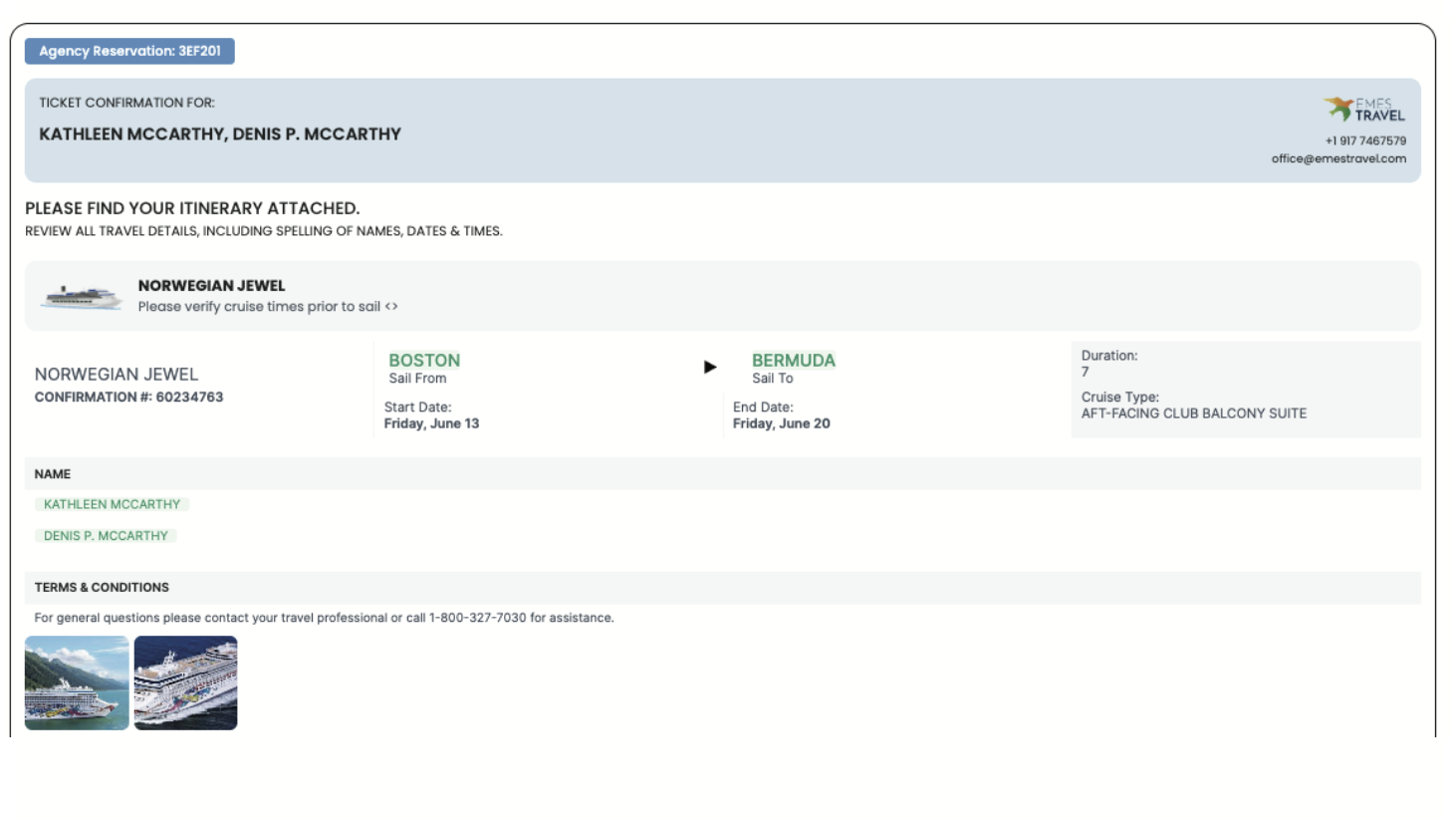Click the arrow between Boston and Bermuda
This screenshot has width=1456, height=819.
pyautogui.click(x=710, y=367)
